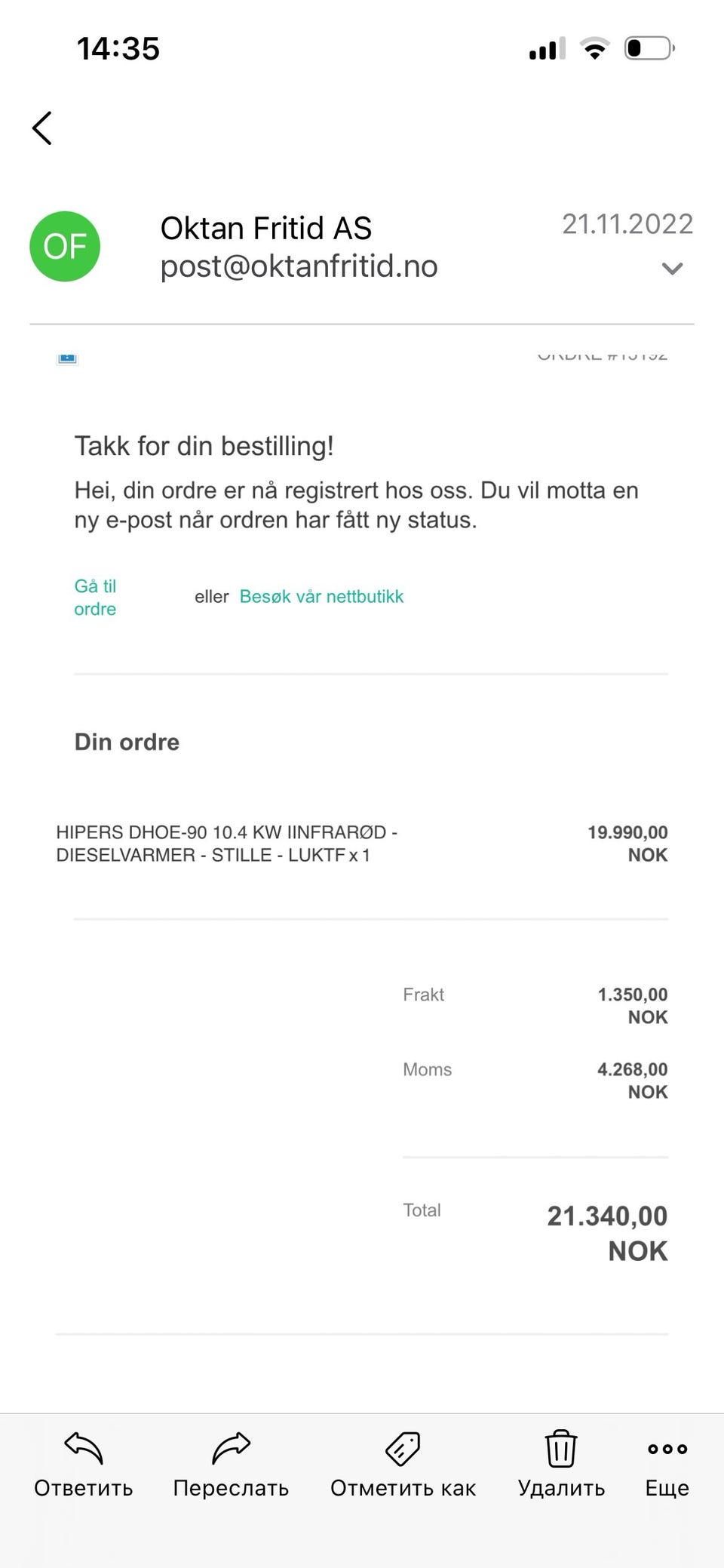Image resolution: width=724 pixels, height=1568 pixels.
Task: Tap the reply arrow icon
Action: pyautogui.click(x=84, y=1447)
